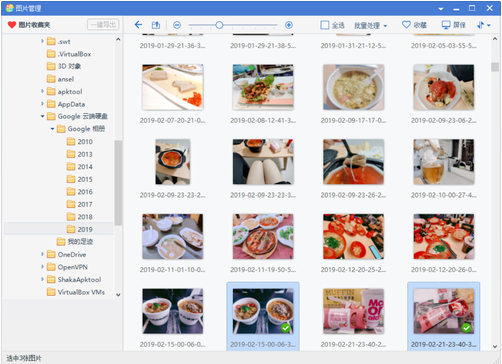Select muffin photo 2019-02-21-23-40-2

coord(353,311)
